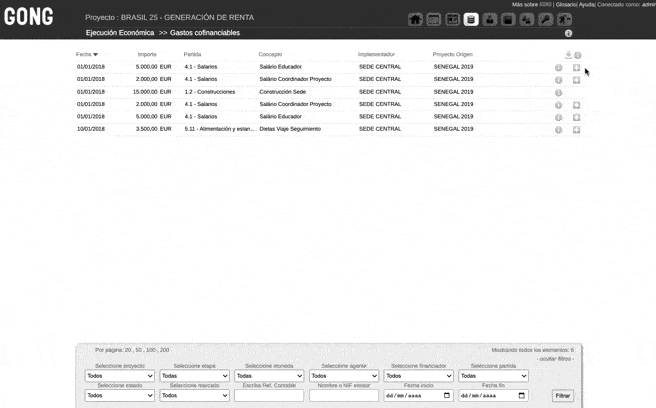Open the Glosario link in header
This screenshot has height=408, width=656.
tap(568, 4)
